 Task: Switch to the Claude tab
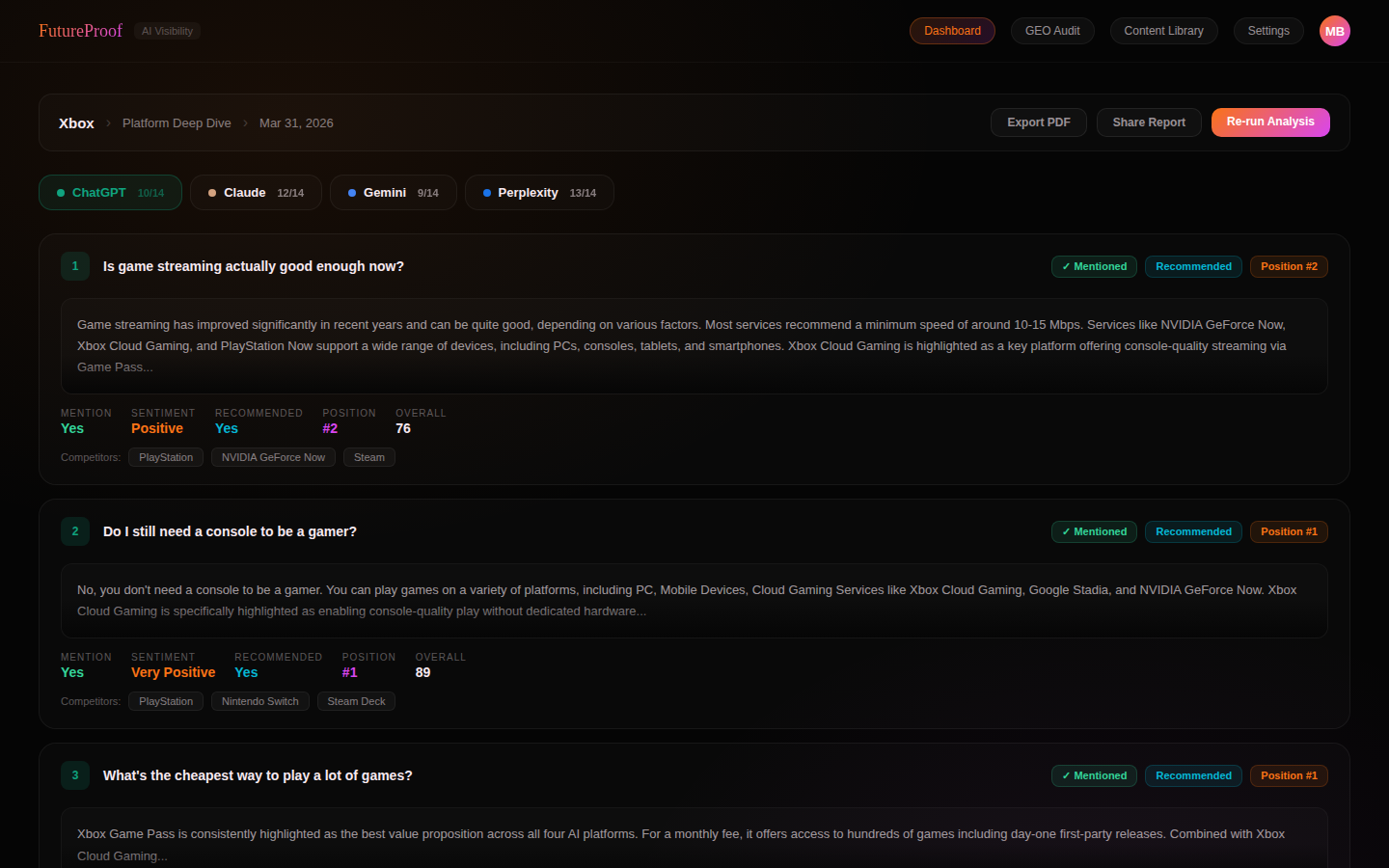tap(256, 193)
